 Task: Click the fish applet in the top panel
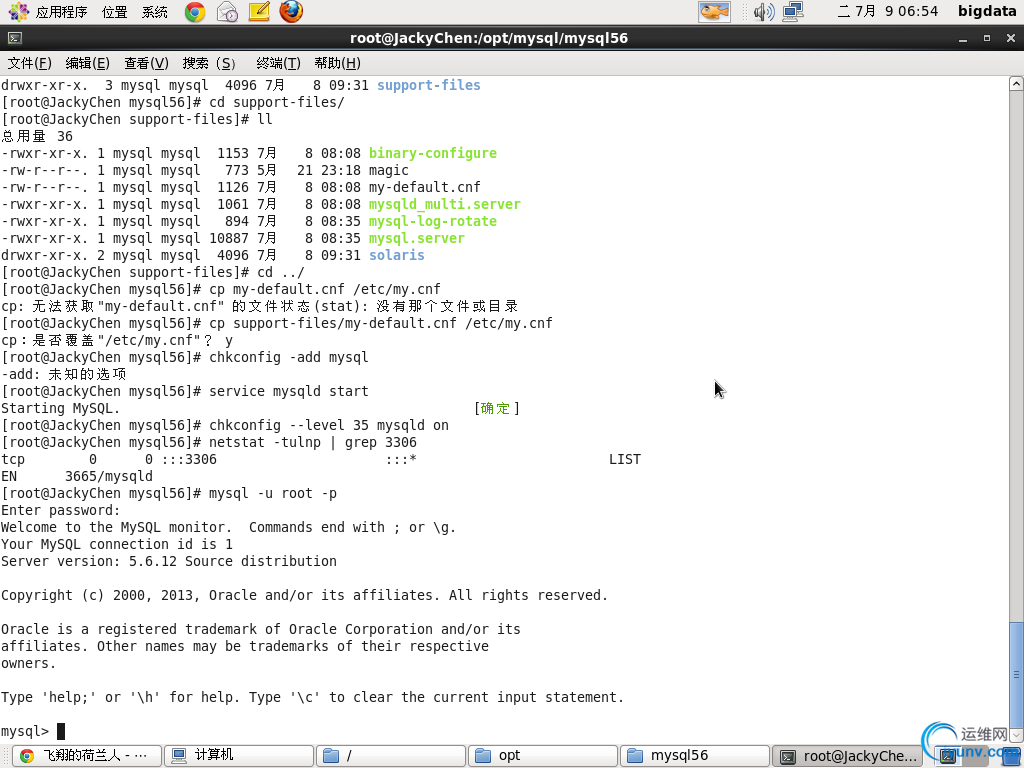(714, 12)
